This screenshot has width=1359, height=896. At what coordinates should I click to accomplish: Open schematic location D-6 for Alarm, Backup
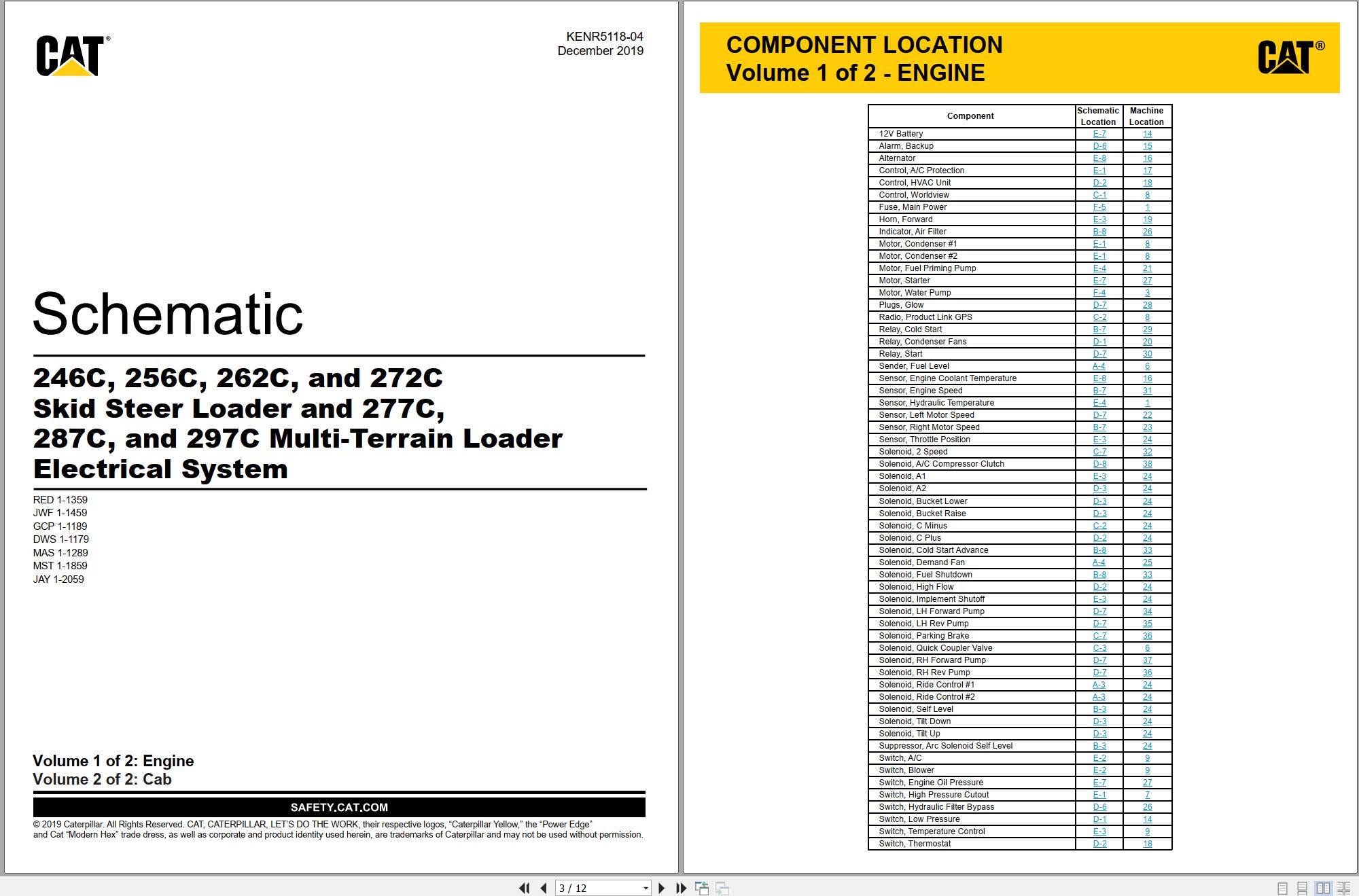point(1099,146)
